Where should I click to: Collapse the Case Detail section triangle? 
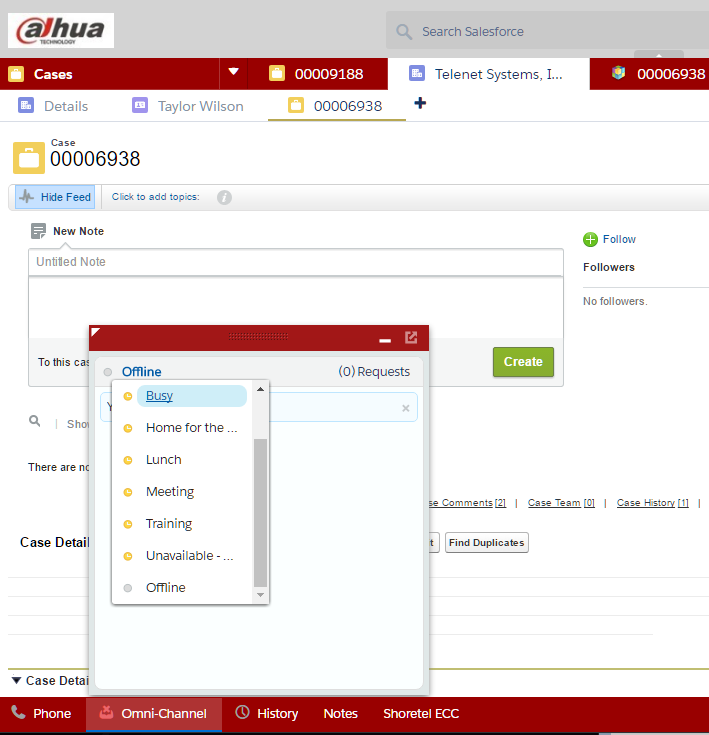pyautogui.click(x=16, y=680)
